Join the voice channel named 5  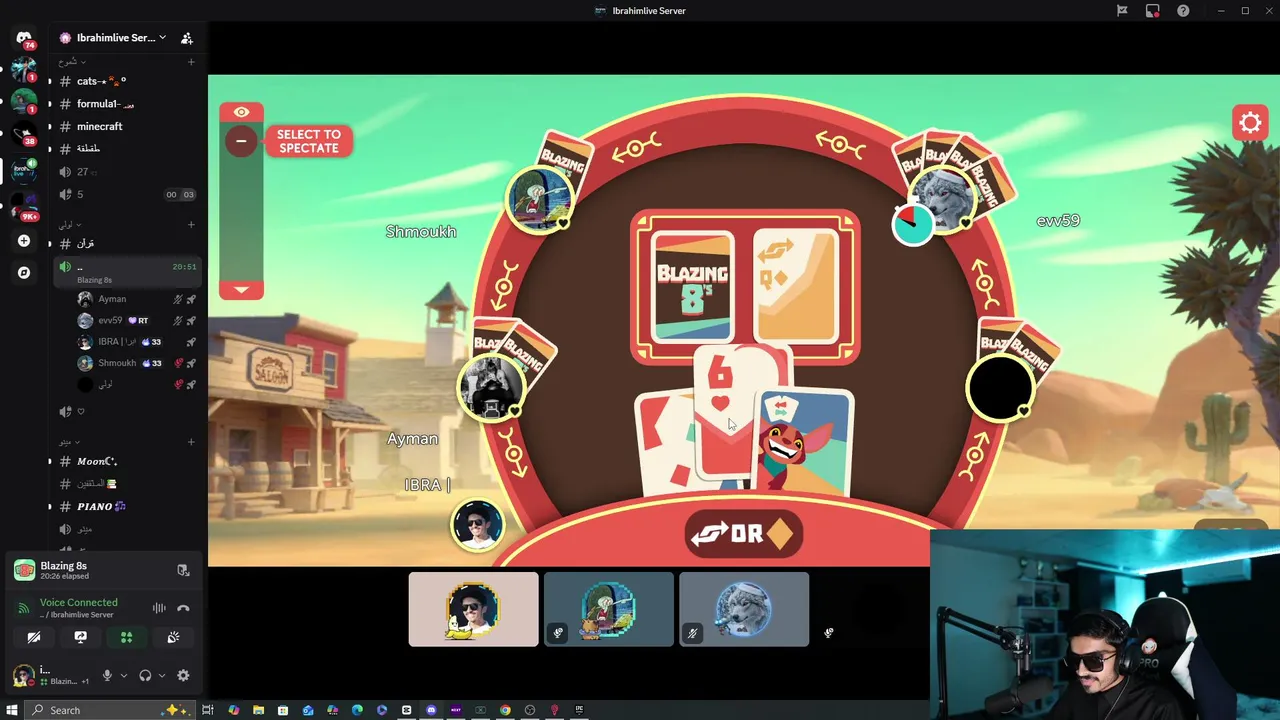pyautogui.click(x=125, y=194)
